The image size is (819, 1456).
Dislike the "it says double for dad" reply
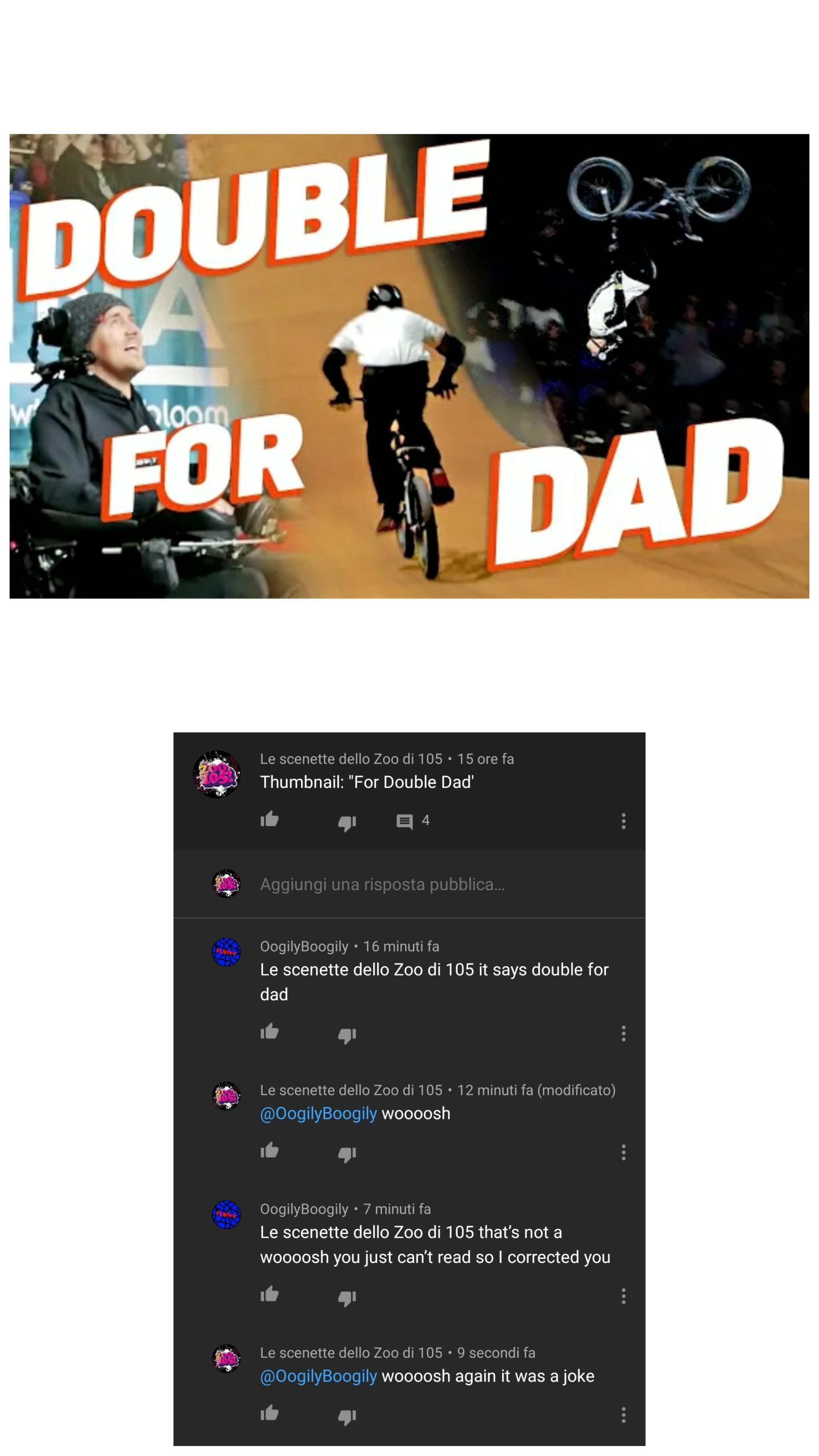pyautogui.click(x=347, y=1035)
